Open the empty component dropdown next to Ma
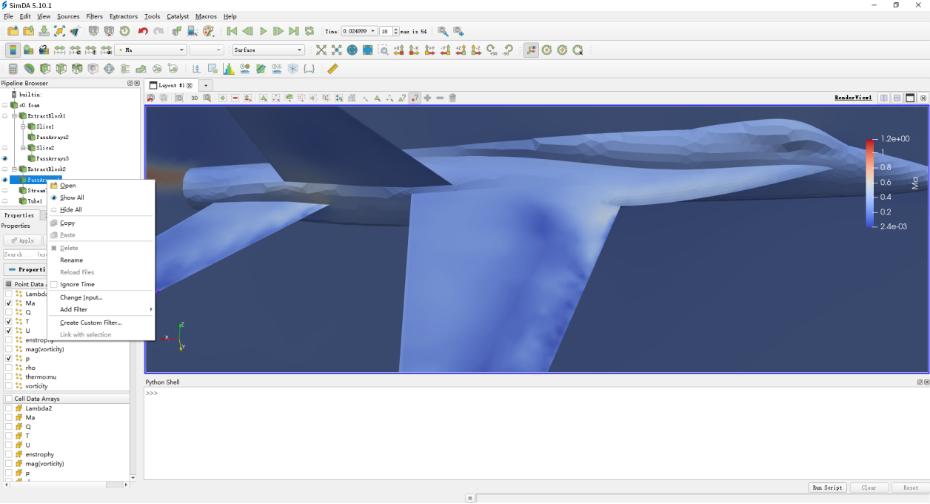930x504 pixels. pyautogui.click(x=206, y=50)
